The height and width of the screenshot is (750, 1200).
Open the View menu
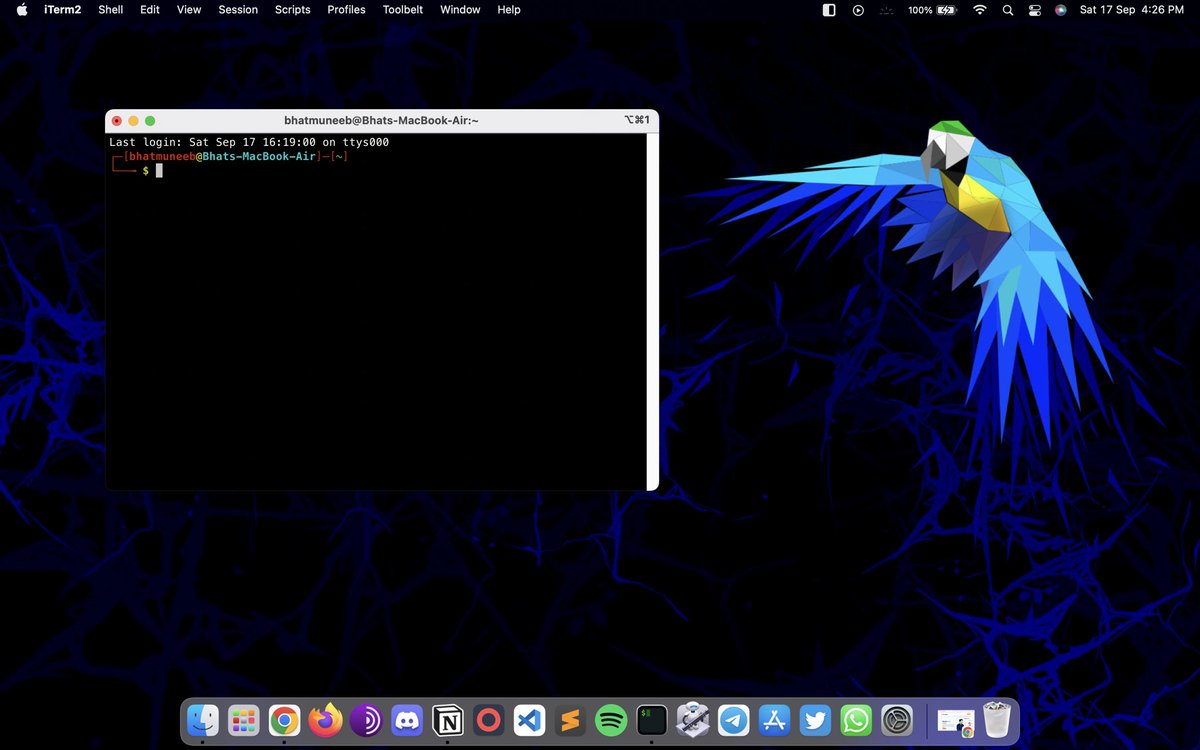tap(189, 10)
